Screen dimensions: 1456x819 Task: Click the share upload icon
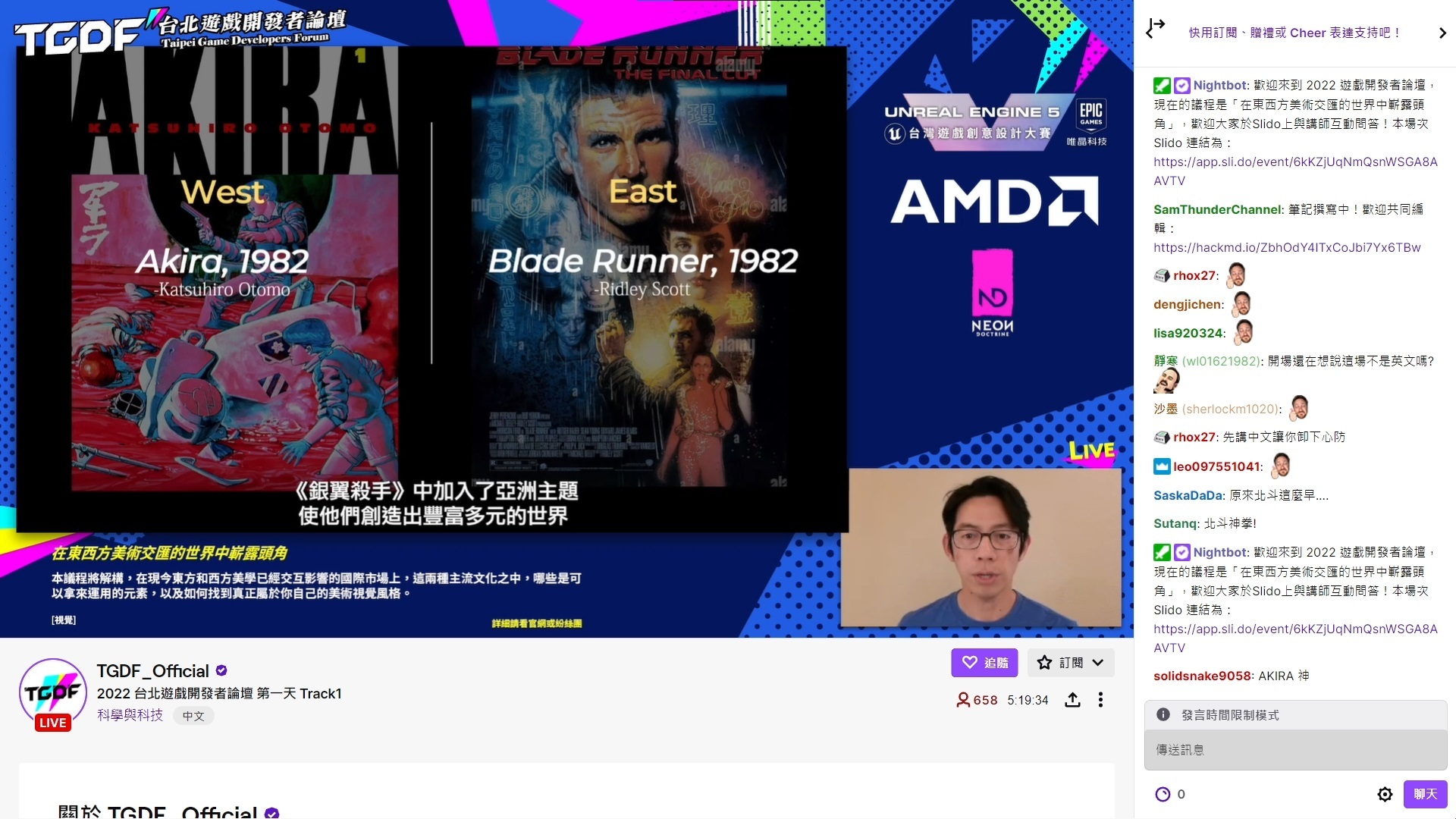click(x=1072, y=700)
